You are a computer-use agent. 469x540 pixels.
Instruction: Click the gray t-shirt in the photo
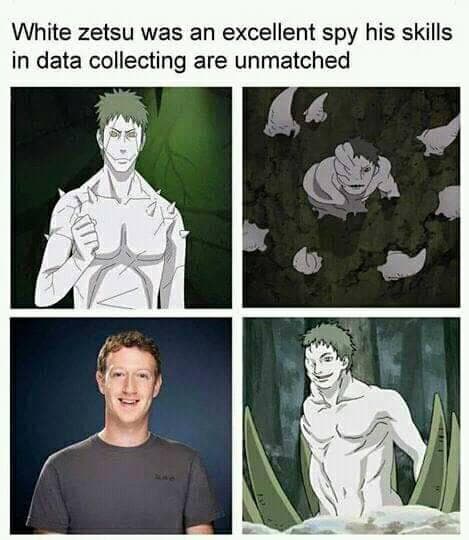click(124, 484)
